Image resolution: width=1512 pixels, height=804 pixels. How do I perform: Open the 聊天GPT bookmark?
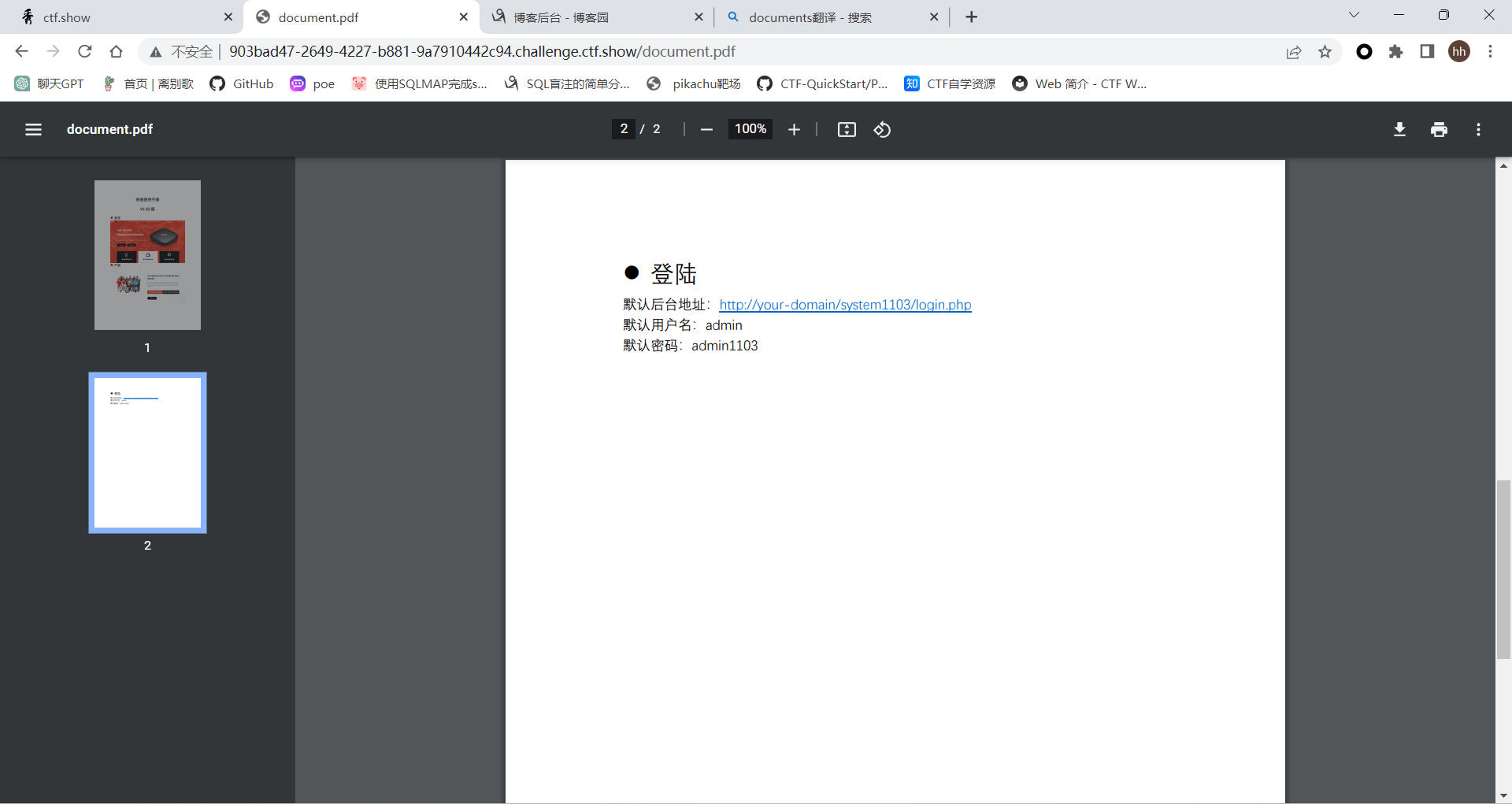49,83
